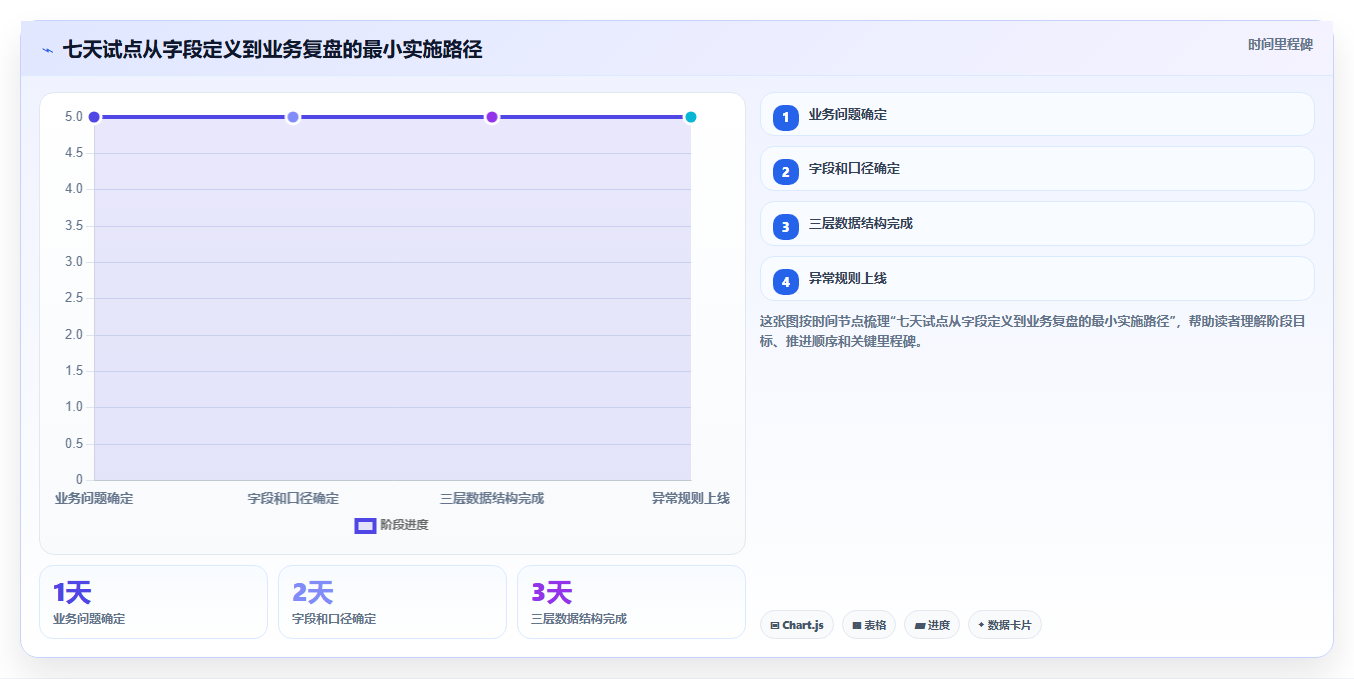Click the x-axis label 字段和口径确定

(x=293, y=498)
